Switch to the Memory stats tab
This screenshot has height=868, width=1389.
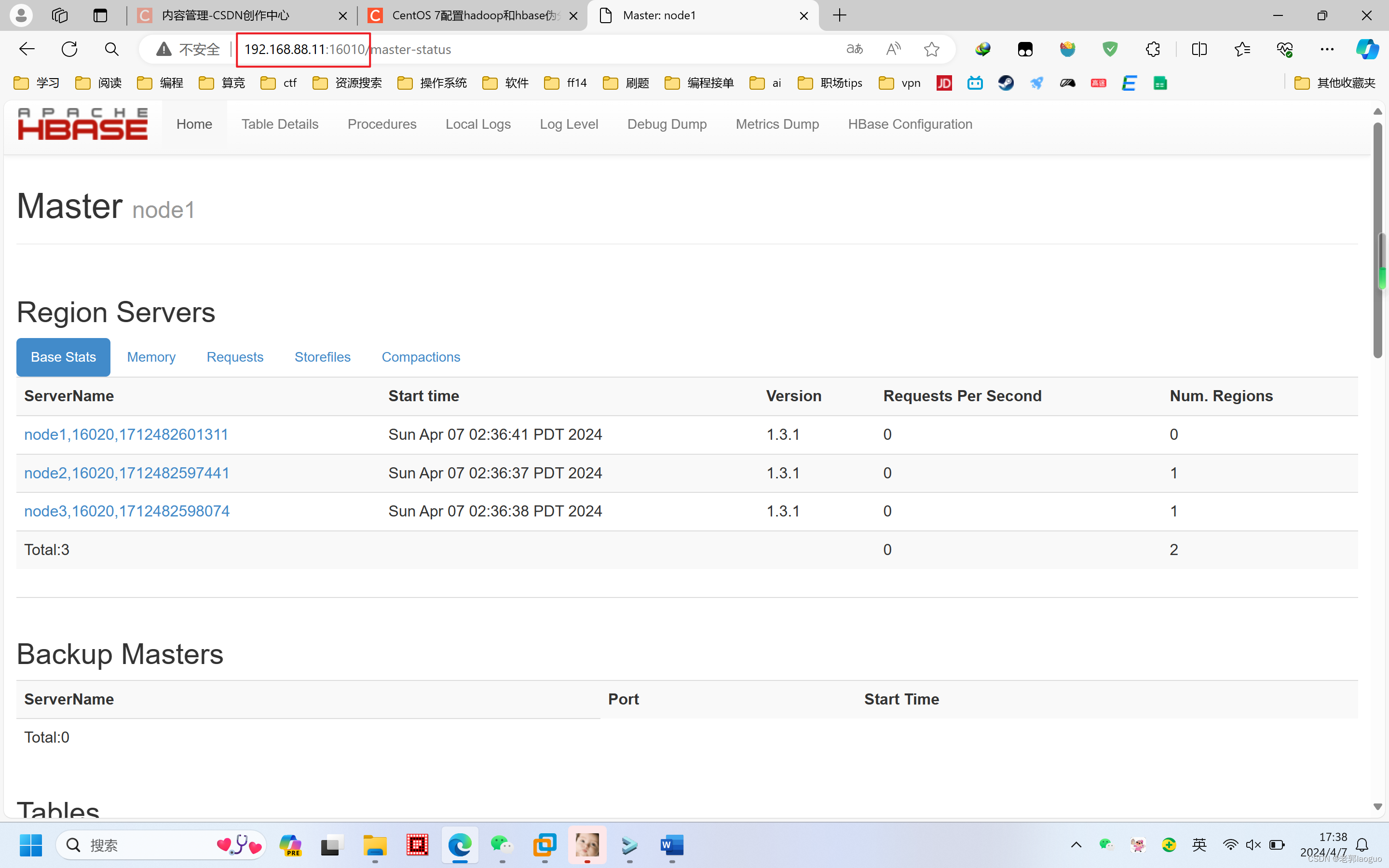(151, 357)
